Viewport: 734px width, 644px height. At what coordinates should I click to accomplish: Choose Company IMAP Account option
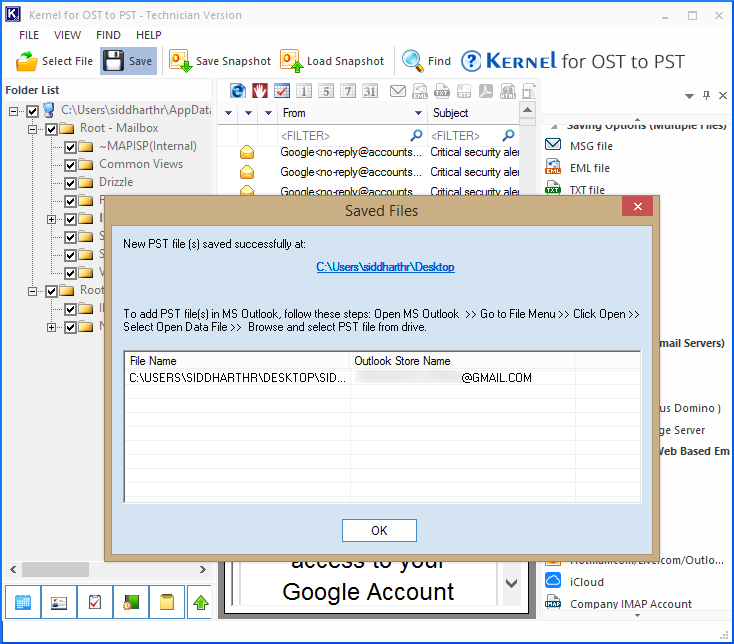click(619, 604)
